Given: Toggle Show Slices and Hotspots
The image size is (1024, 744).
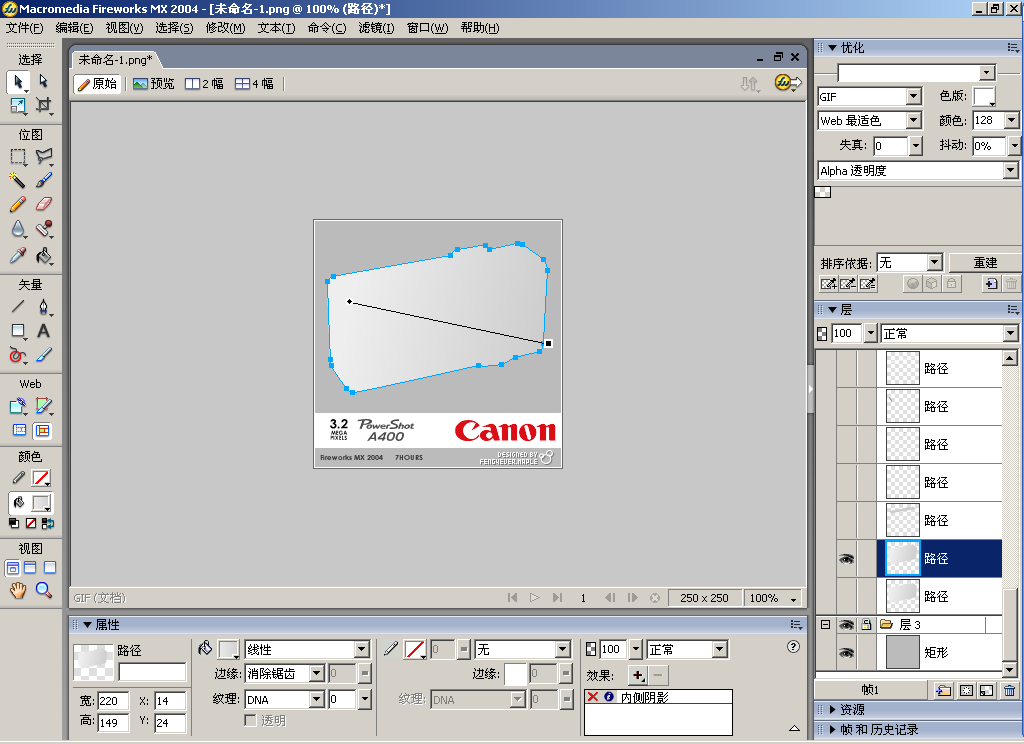Looking at the screenshot, I should (42, 430).
